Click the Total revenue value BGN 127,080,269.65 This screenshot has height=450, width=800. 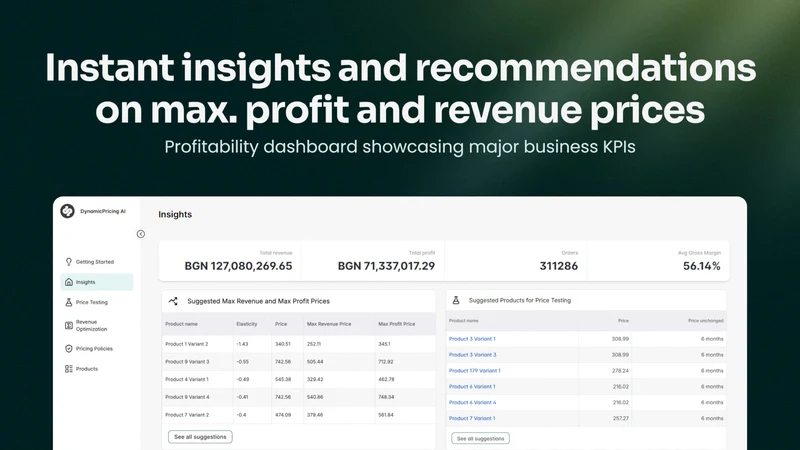(x=238, y=266)
